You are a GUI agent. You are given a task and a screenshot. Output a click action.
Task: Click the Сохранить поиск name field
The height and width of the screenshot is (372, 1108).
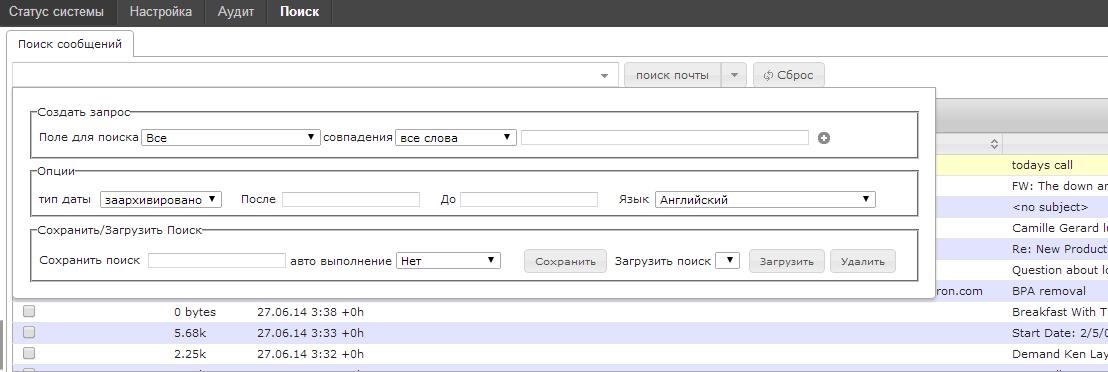[217, 260]
